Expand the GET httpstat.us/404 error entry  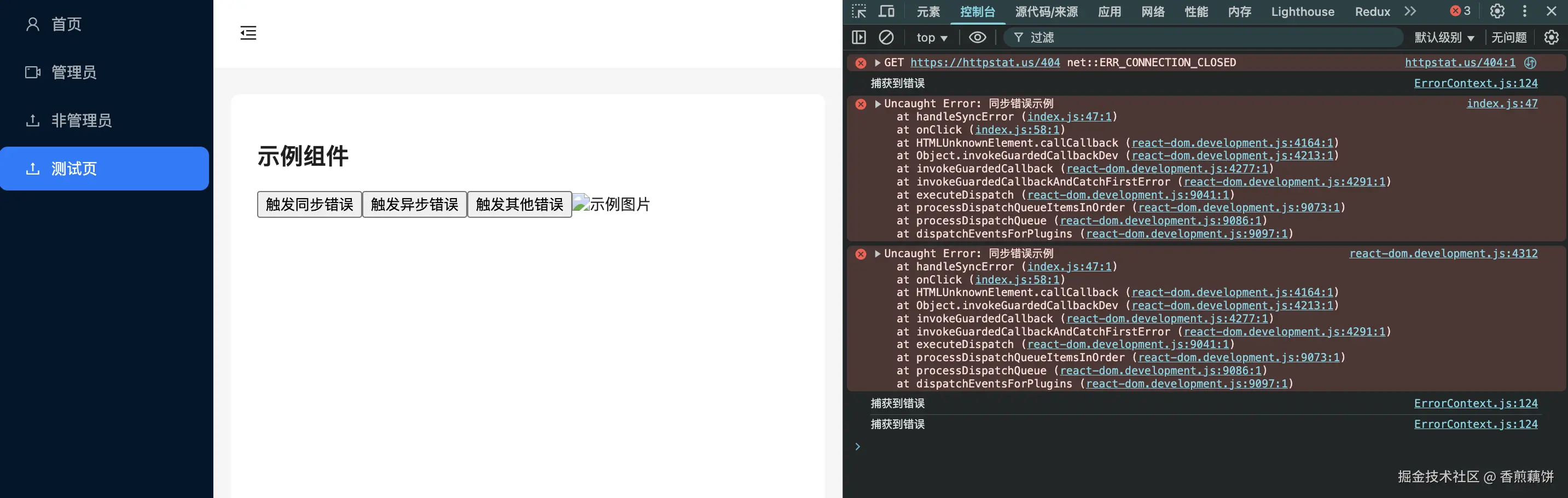878,63
